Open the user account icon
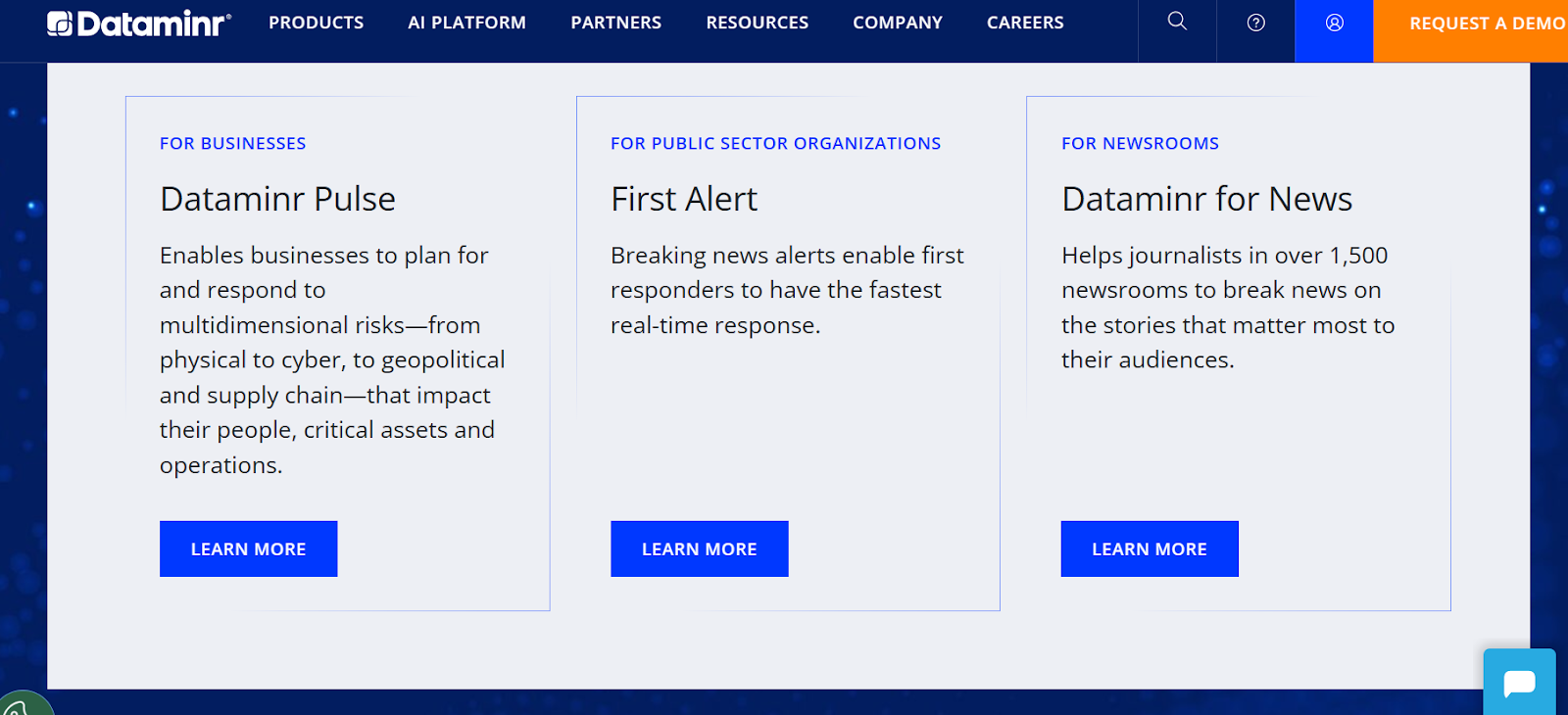 point(1334,23)
